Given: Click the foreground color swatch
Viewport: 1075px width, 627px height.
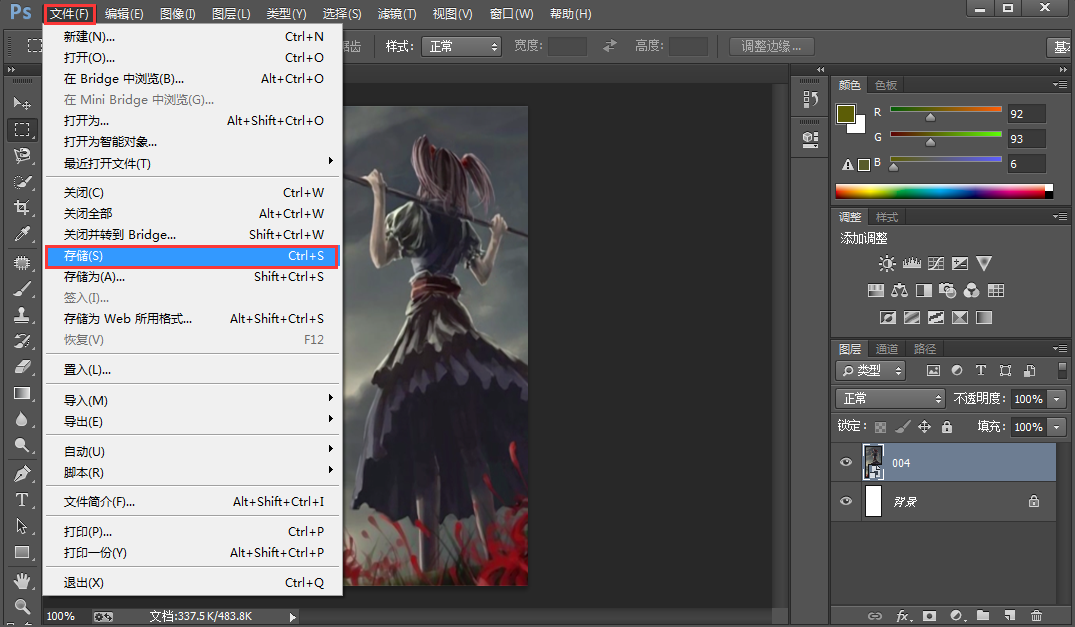Looking at the screenshot, I should click(846, 114).
